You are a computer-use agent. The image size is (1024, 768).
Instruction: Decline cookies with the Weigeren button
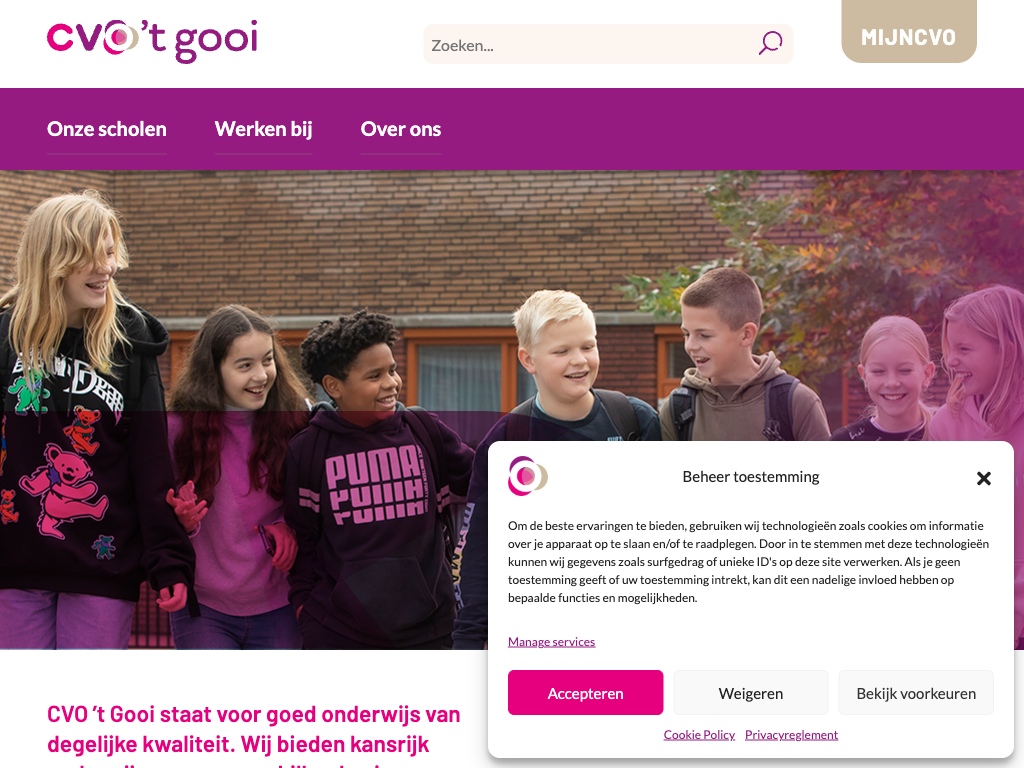(x=750, y=693)
